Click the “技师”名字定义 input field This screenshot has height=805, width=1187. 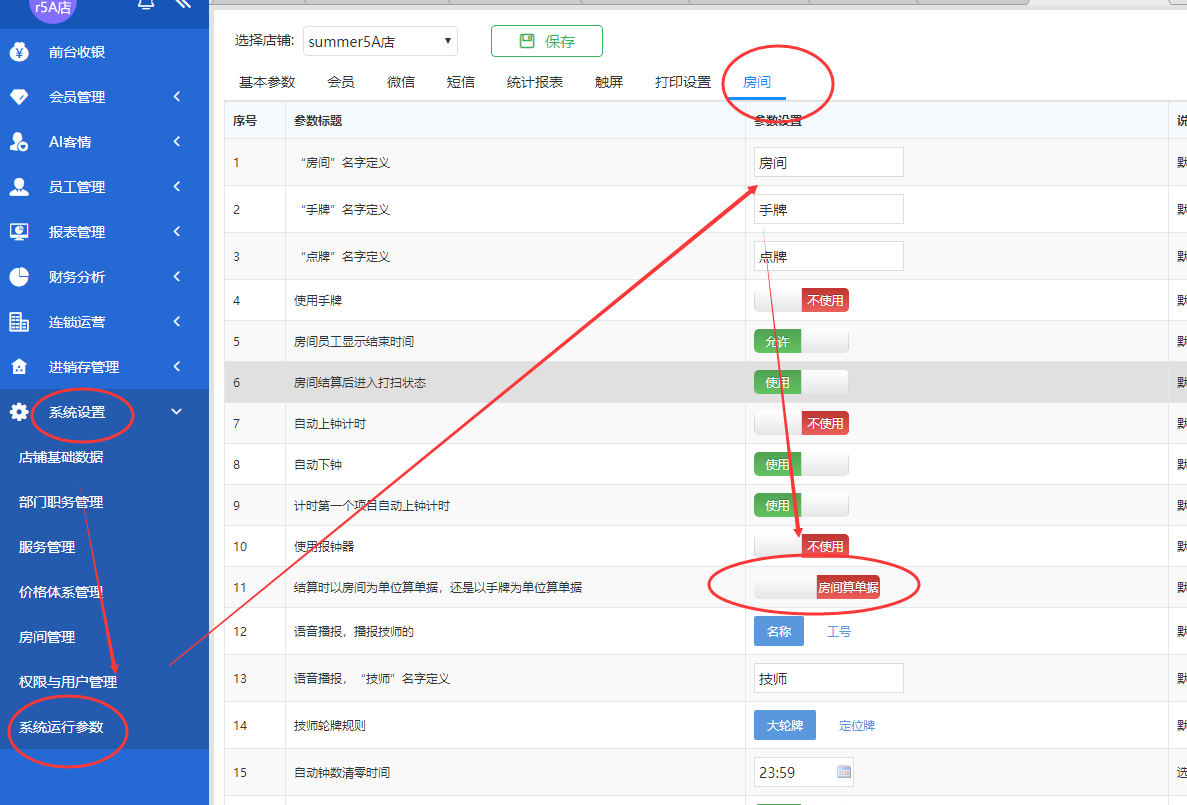tap(828, 679)
